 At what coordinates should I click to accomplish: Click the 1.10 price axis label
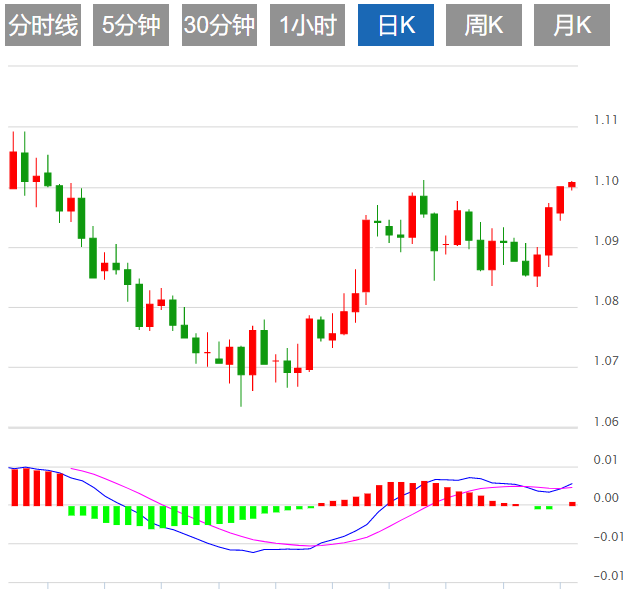(606, 181)
